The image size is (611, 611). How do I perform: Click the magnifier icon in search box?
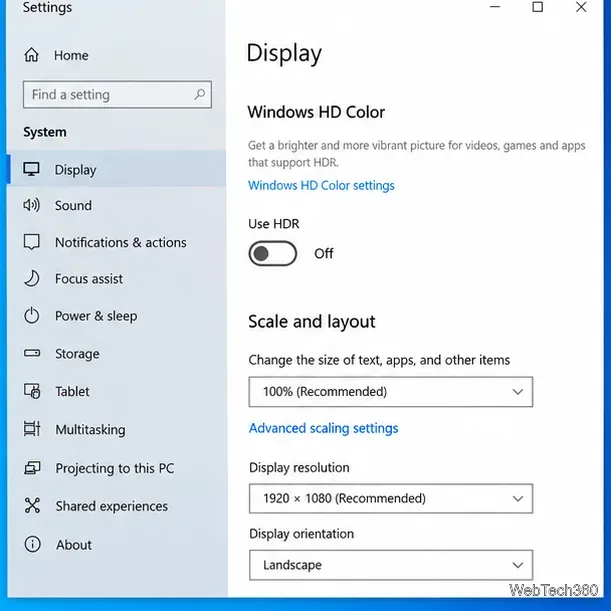[x=200, y=94]
